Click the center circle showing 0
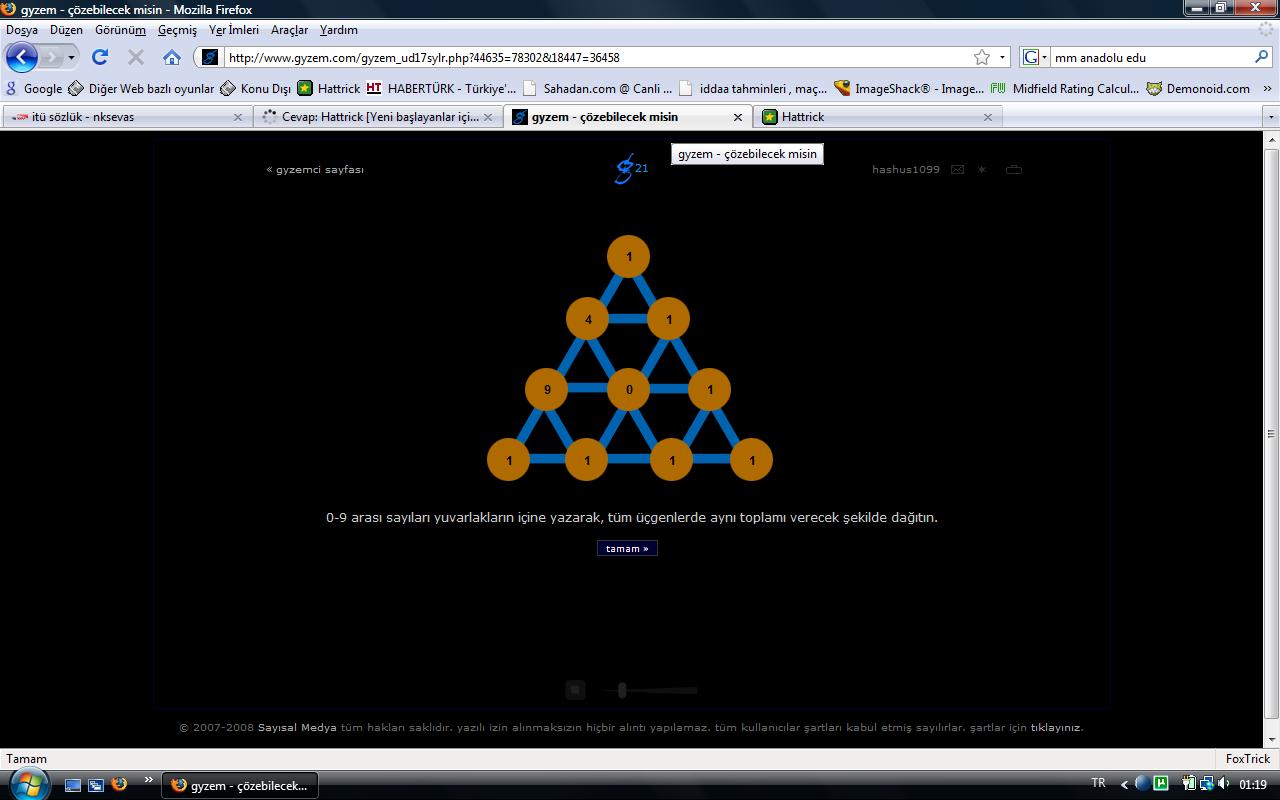 [629, 389]
